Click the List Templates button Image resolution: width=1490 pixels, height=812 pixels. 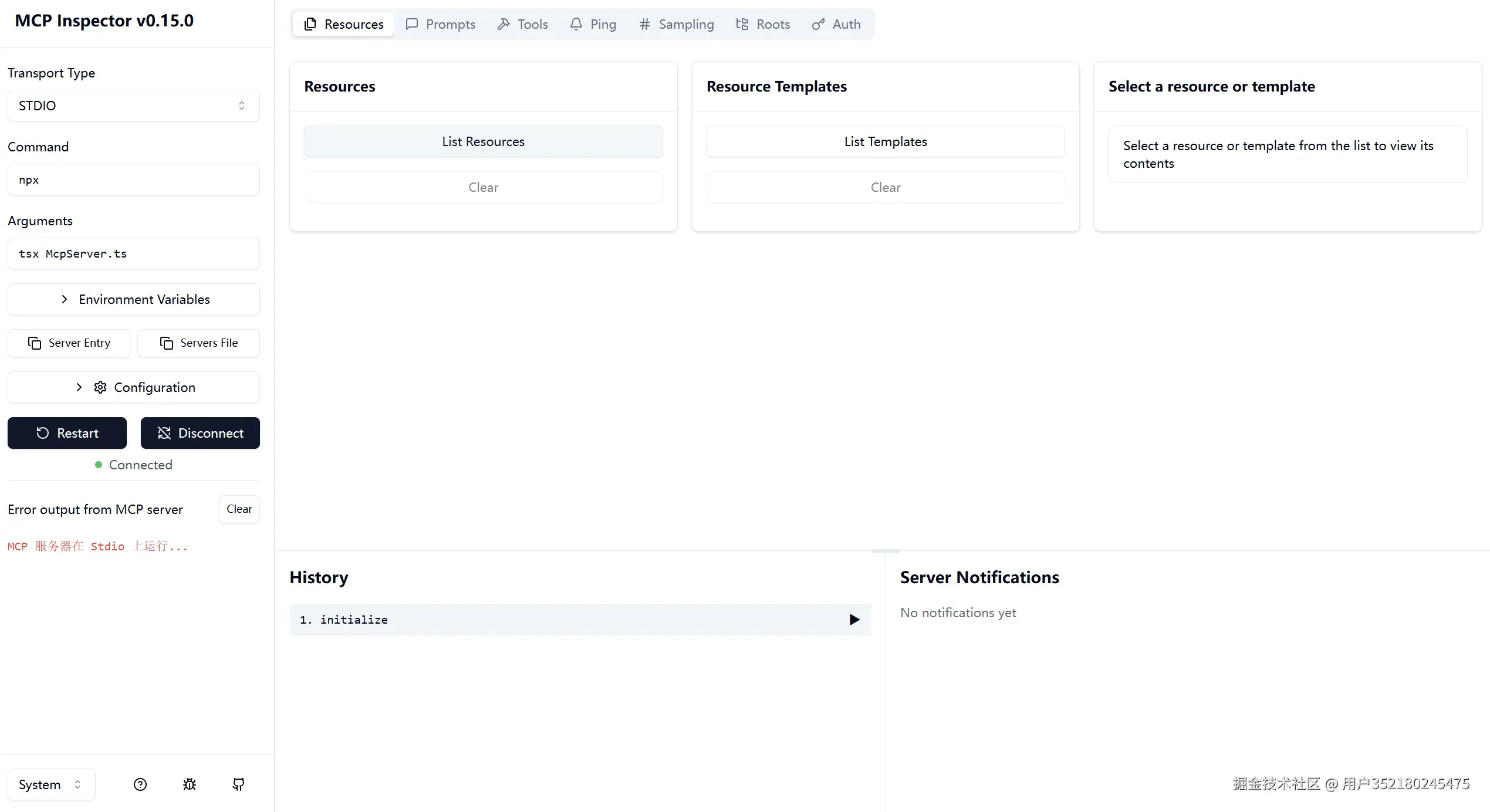click(x=885, y=141)
